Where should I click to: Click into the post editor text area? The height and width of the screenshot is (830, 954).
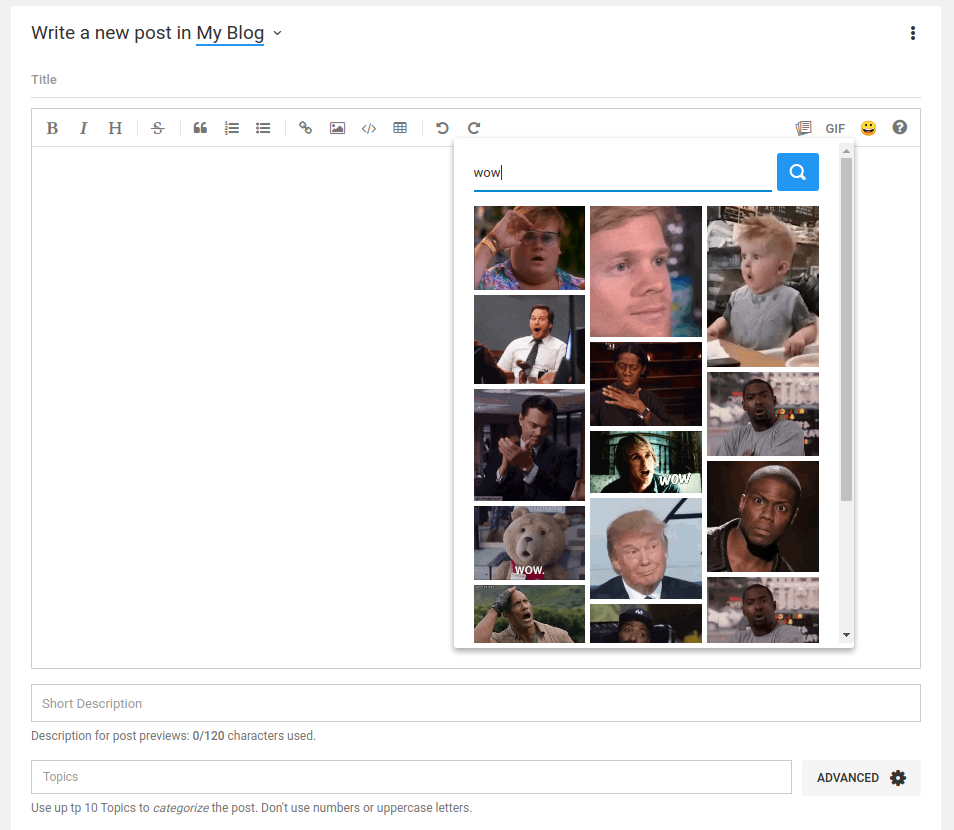pyautogui.click(x=243, y=406)
